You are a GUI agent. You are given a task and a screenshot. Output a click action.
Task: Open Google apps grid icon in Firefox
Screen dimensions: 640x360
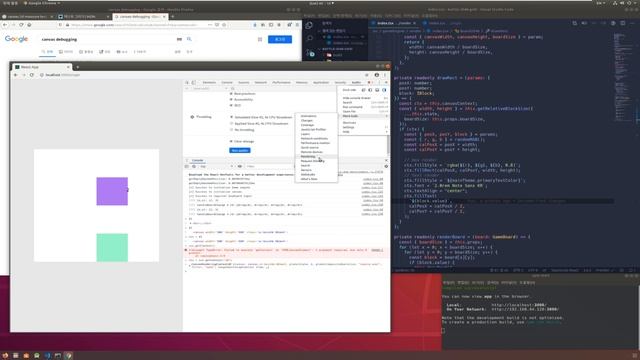(x=260, y=39)
